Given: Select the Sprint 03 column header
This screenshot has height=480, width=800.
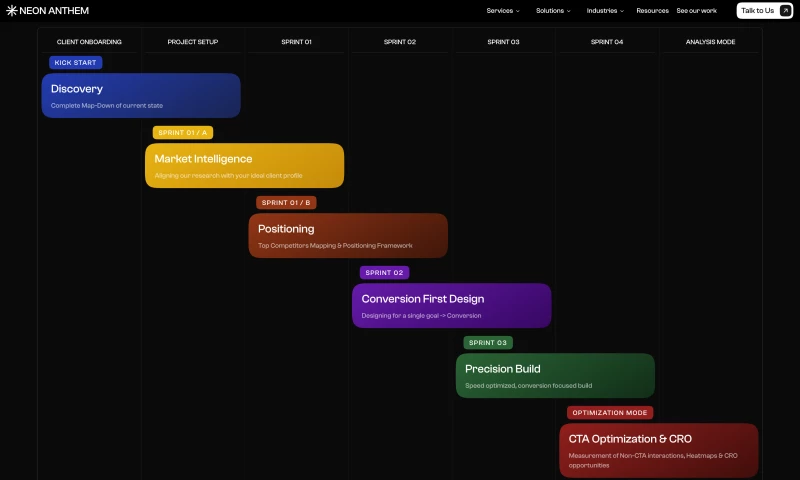Looking at the screenshot, I should (x=504, y=42).
